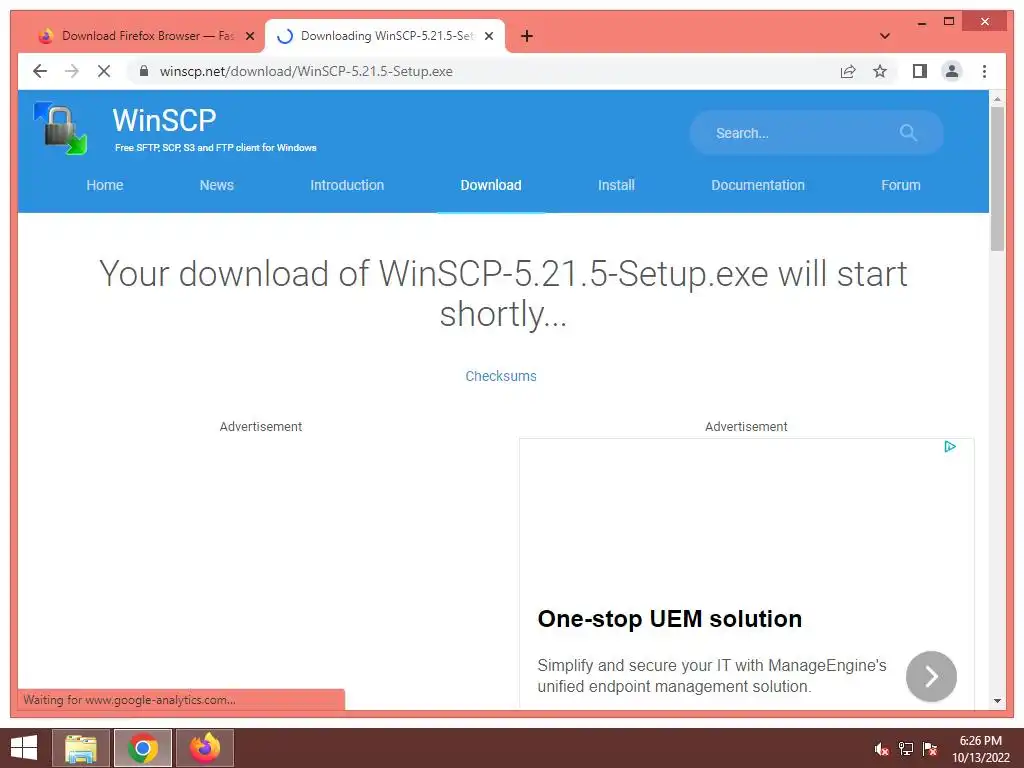Viewport: 1024px width, 768px height.
Task: Open the Checksums link
Action: tap(501, 376)
